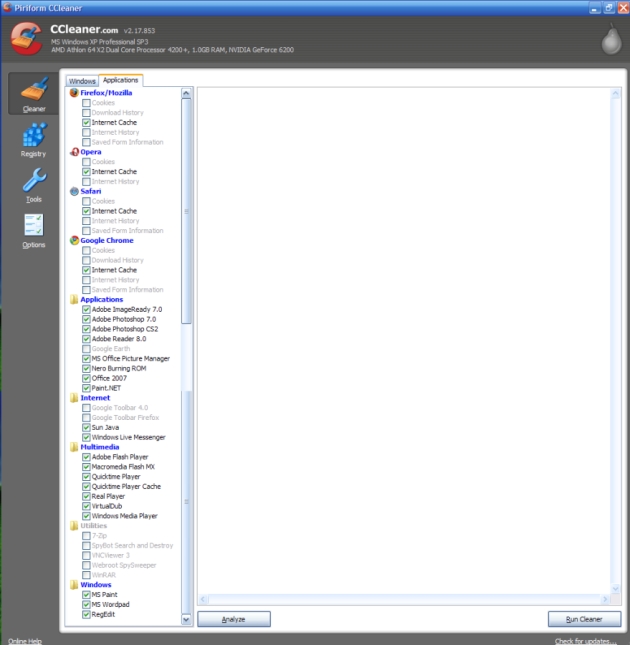Uncheck Adobe Flash Player
This screenshot has height=645, width=630.
pyautogui.click(x=86, y=457)
